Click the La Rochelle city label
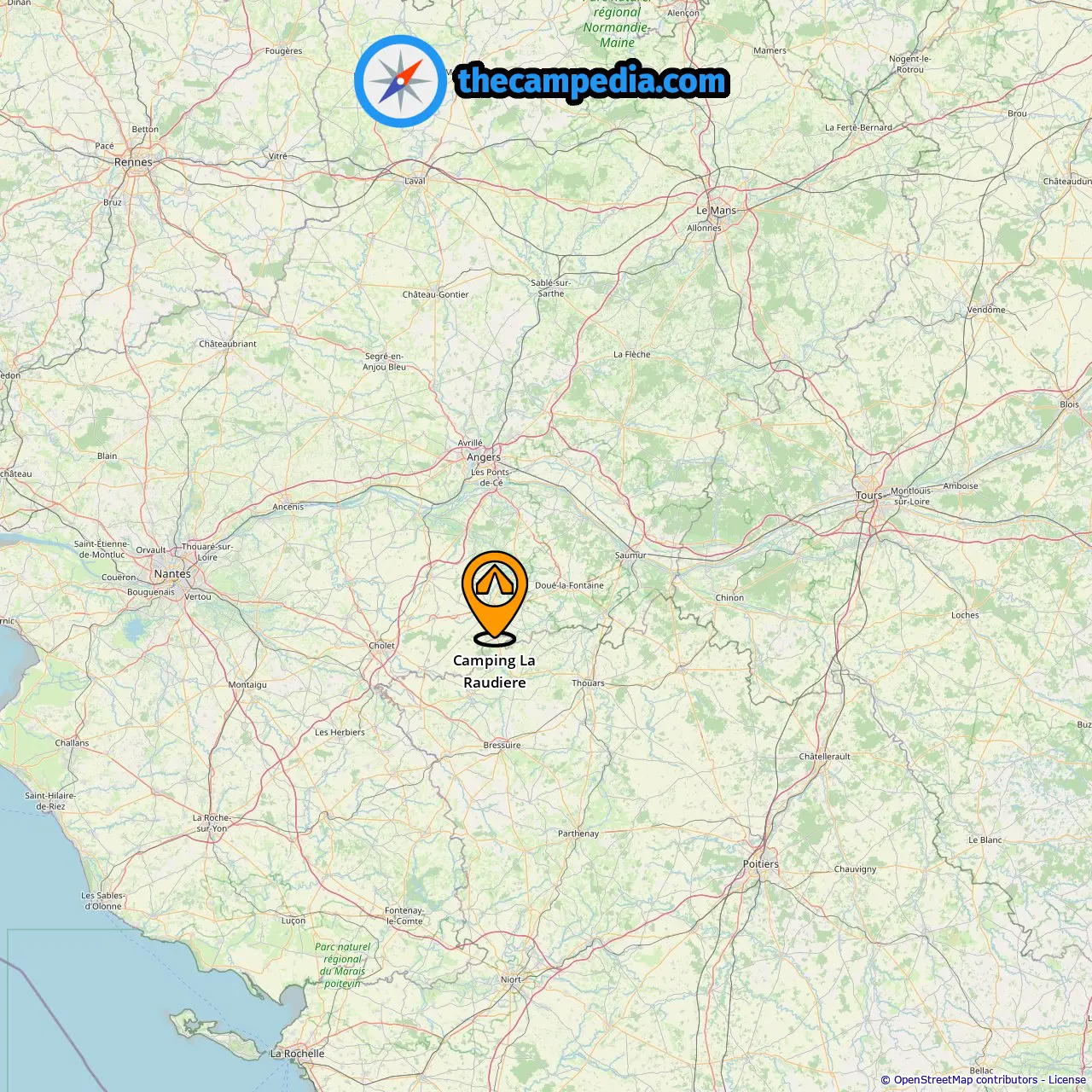Screen dimensions: 1092x1092 click(298, 1054)
